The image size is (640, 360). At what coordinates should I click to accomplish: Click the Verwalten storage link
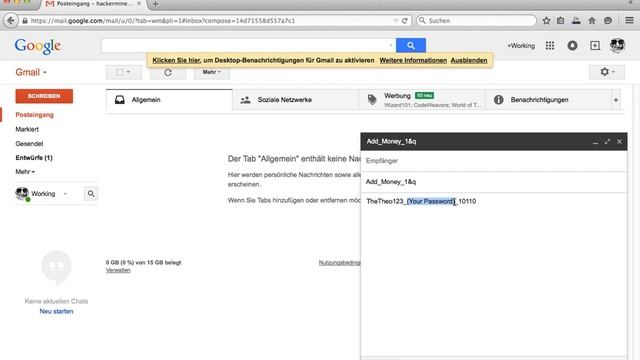point(118,270)
